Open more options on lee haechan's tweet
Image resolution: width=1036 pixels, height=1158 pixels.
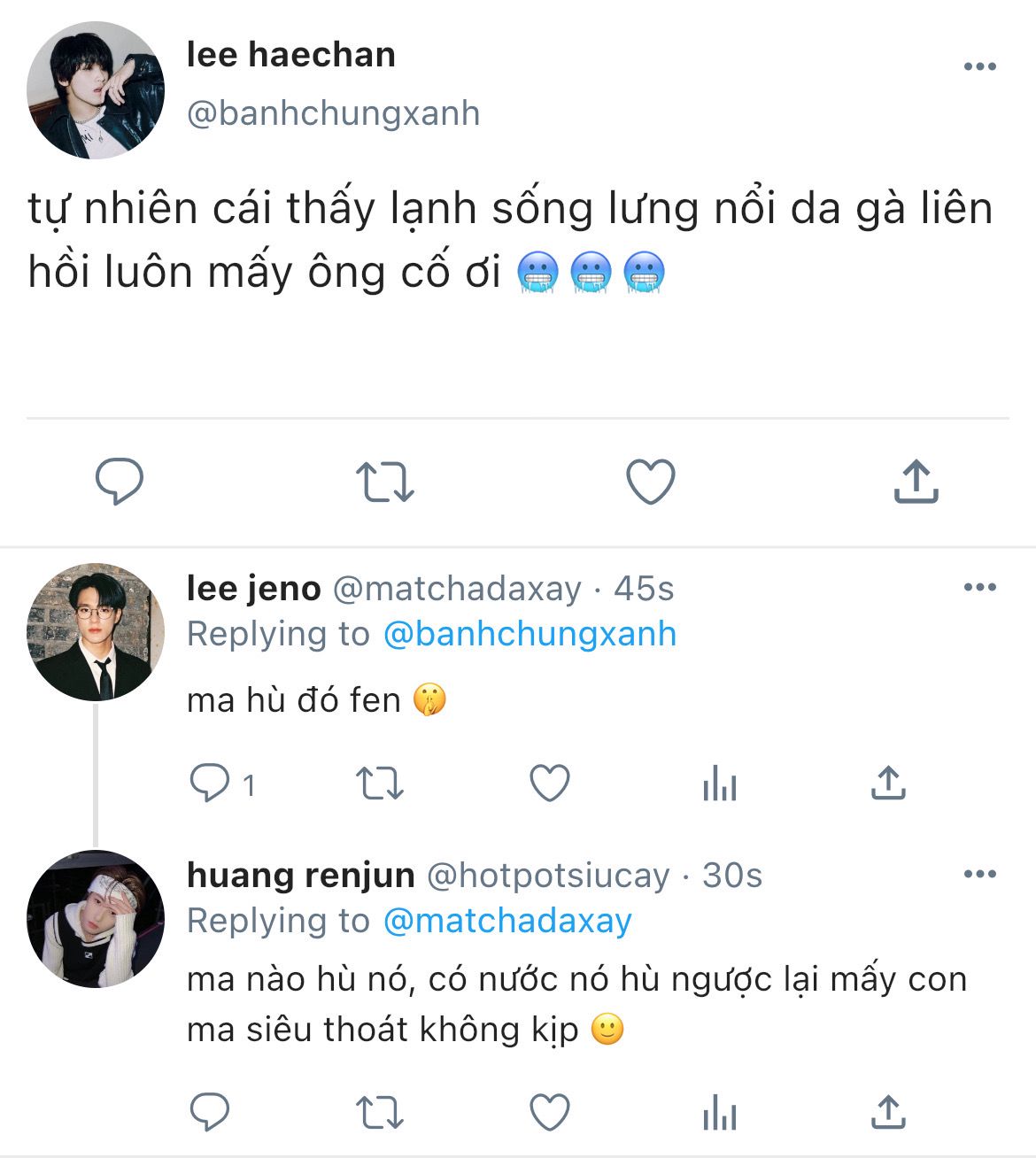point(979,66)
